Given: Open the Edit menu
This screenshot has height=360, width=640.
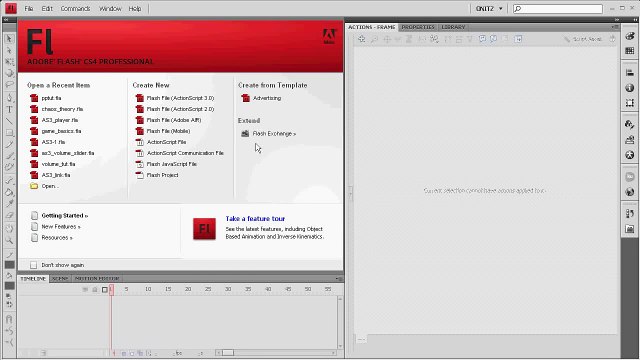Looking at the screenshot, I should pyautogui.click(x=47, y=9).
